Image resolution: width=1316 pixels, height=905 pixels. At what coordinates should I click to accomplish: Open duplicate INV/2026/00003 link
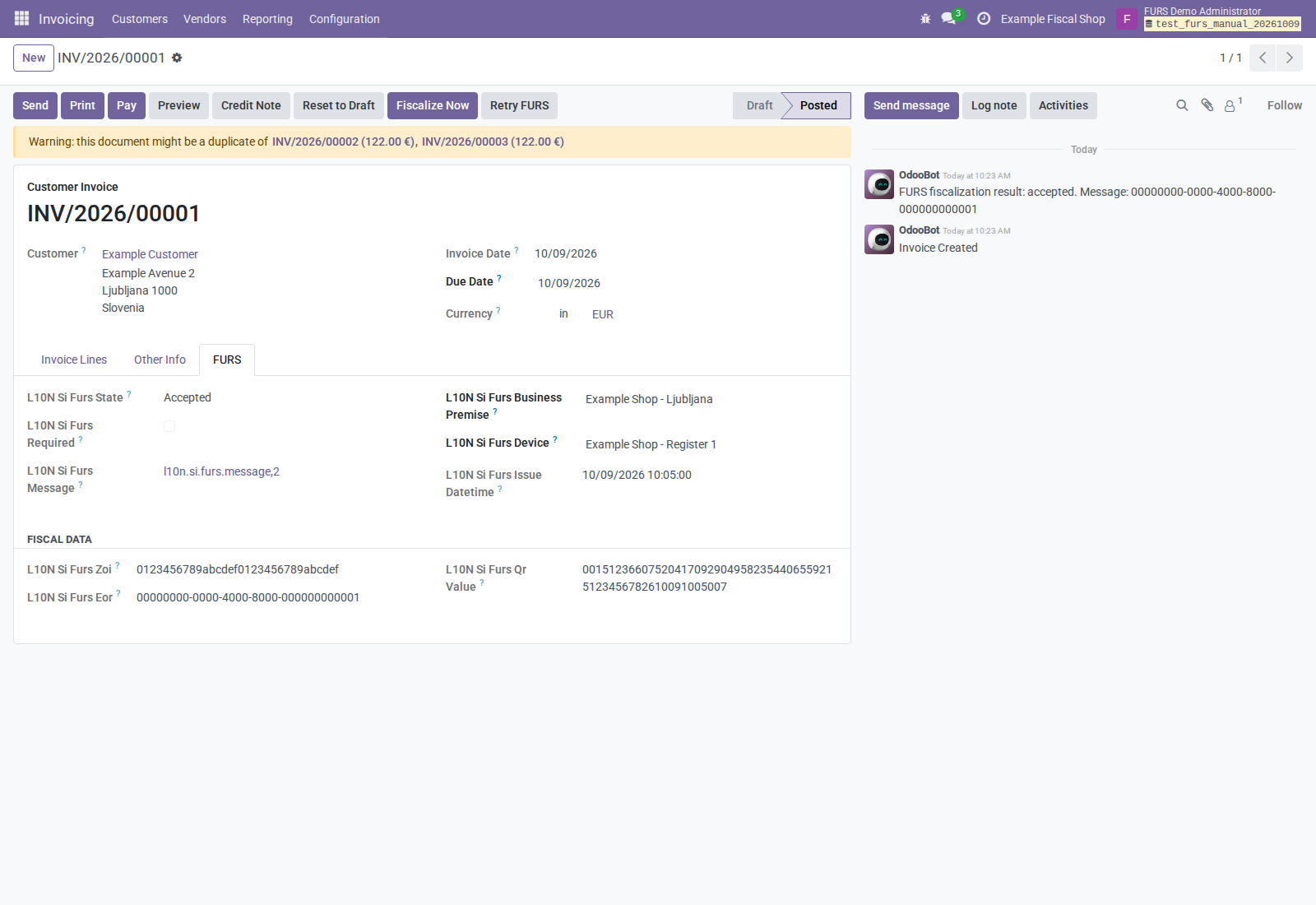pos(493,142)
